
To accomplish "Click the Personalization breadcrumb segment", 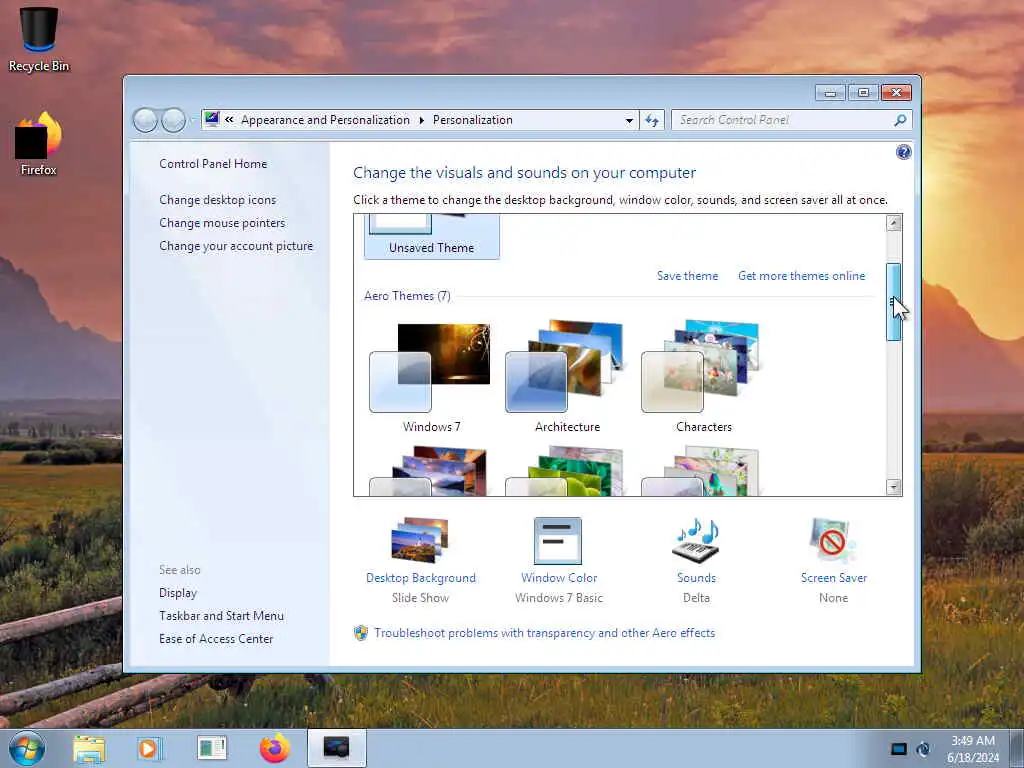I will [x=472, y=120].
